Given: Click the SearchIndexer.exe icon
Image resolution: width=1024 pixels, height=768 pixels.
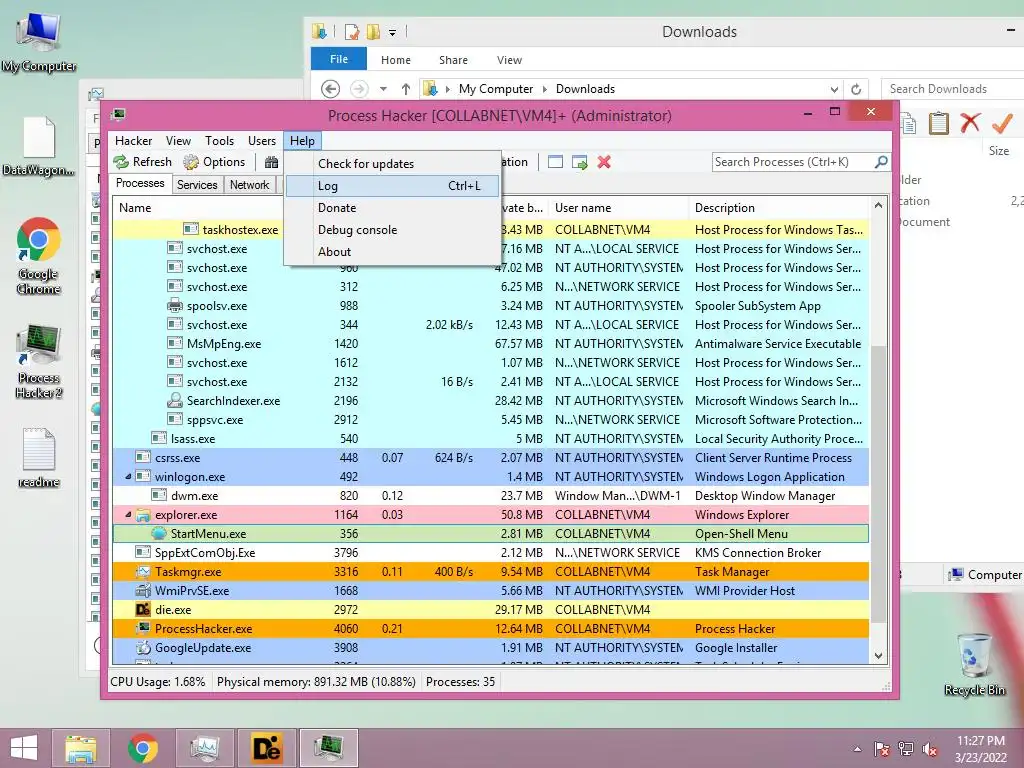Looking at the screenshot, I should 174,400.
